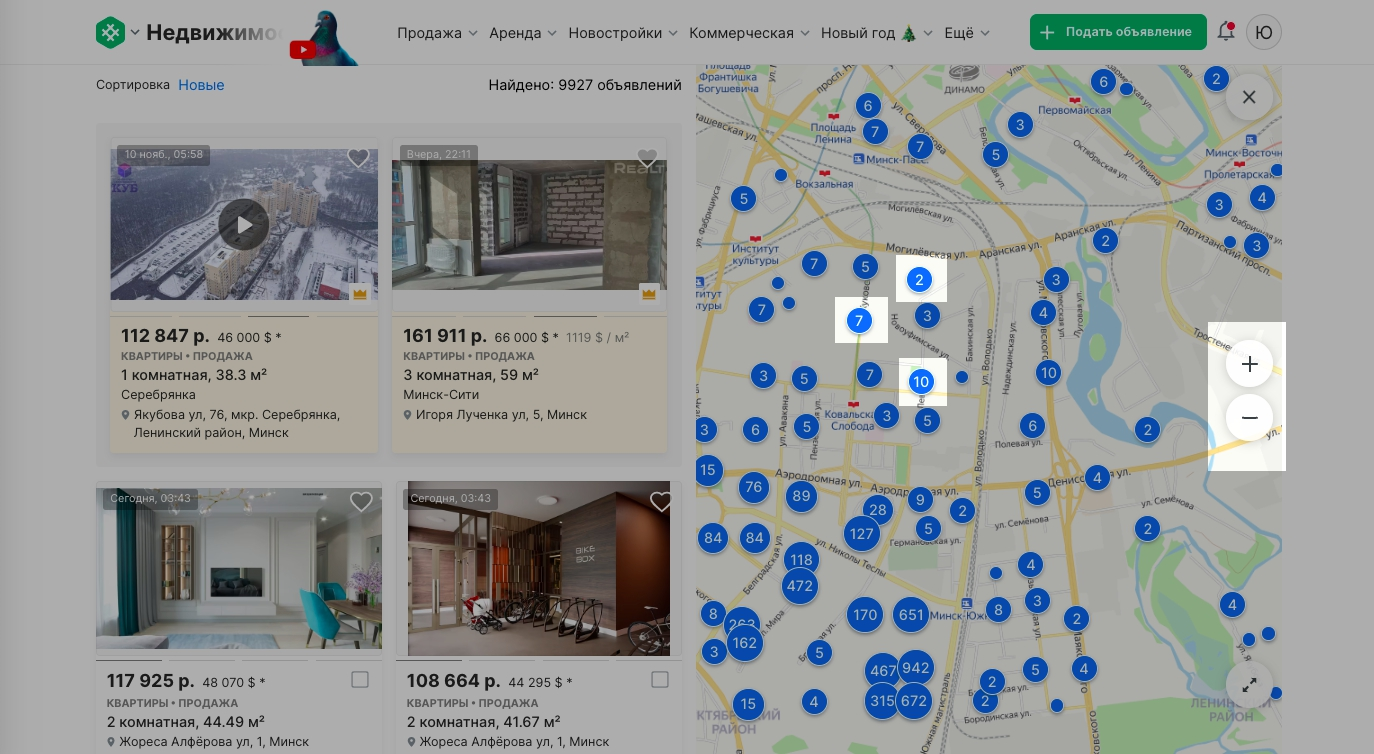This screenshot has height=754, width=1374.
Task: Open the Минск-Сити apartment photo
Action: [x=529, y=224]
